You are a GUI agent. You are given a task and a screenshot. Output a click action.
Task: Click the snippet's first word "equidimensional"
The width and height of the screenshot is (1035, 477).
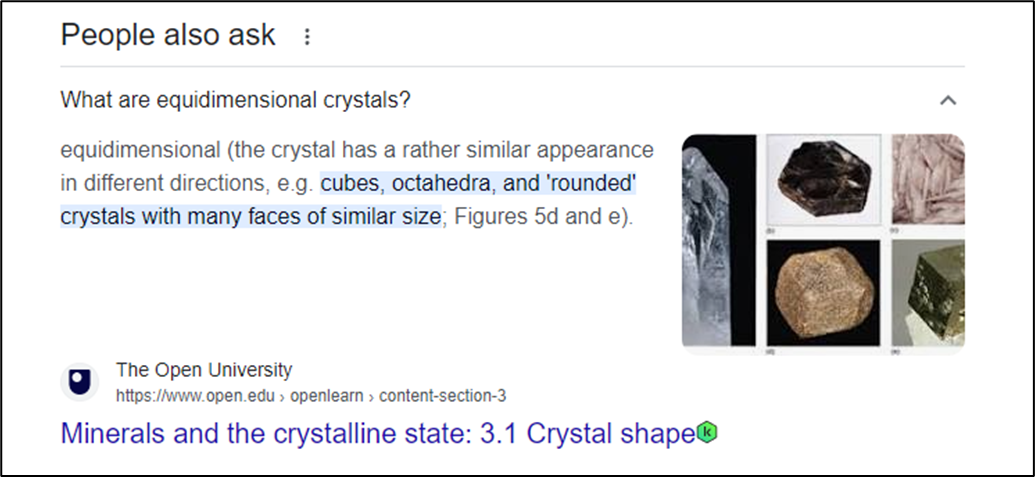click(139, 152)
